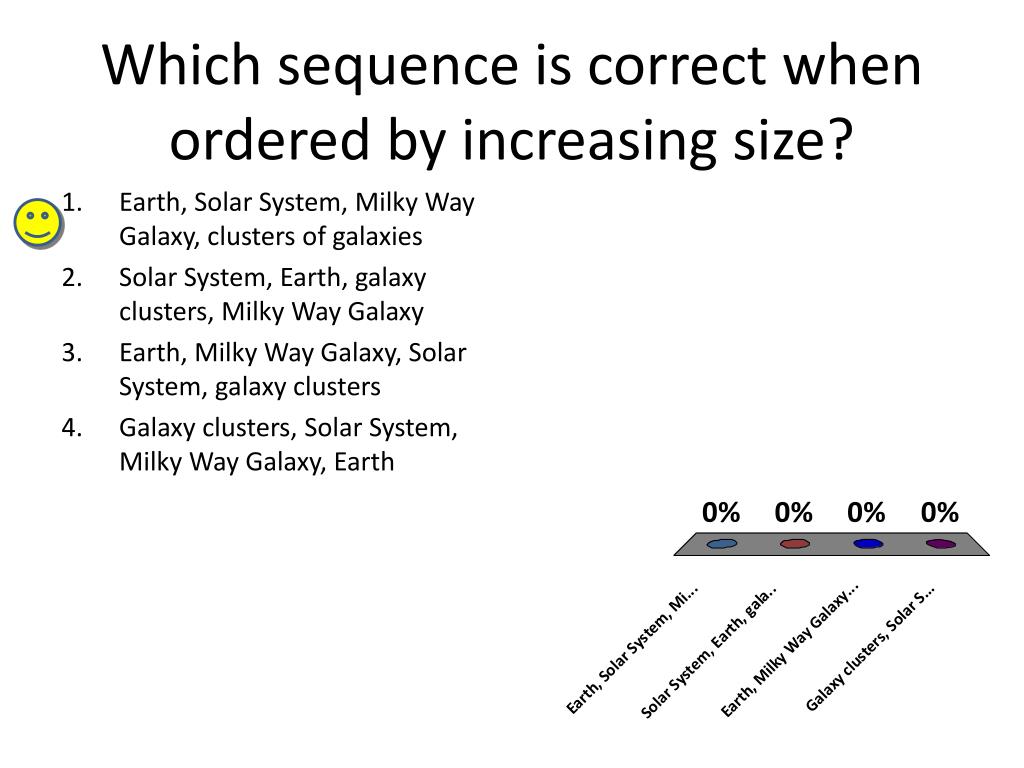Viewport: 1024px width, 768px height.
Task: Click the steel-blue oval marker in the chart
Action: click(x=722, y=544)
